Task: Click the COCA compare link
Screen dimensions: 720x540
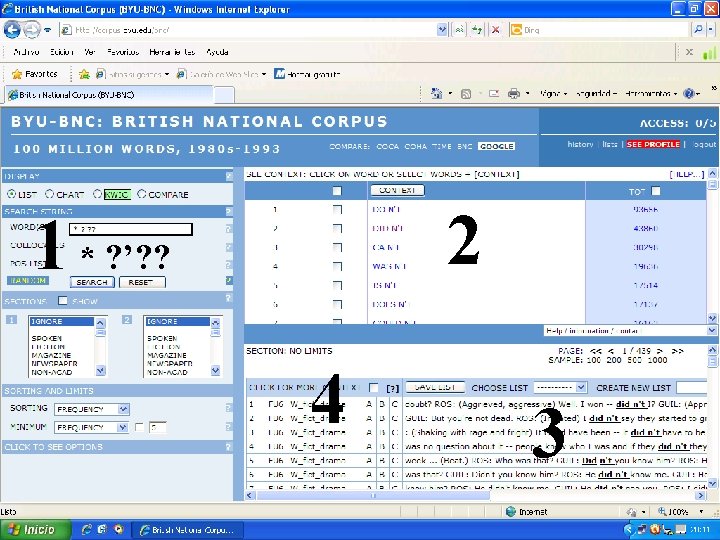Action: [x=388, y=146]
